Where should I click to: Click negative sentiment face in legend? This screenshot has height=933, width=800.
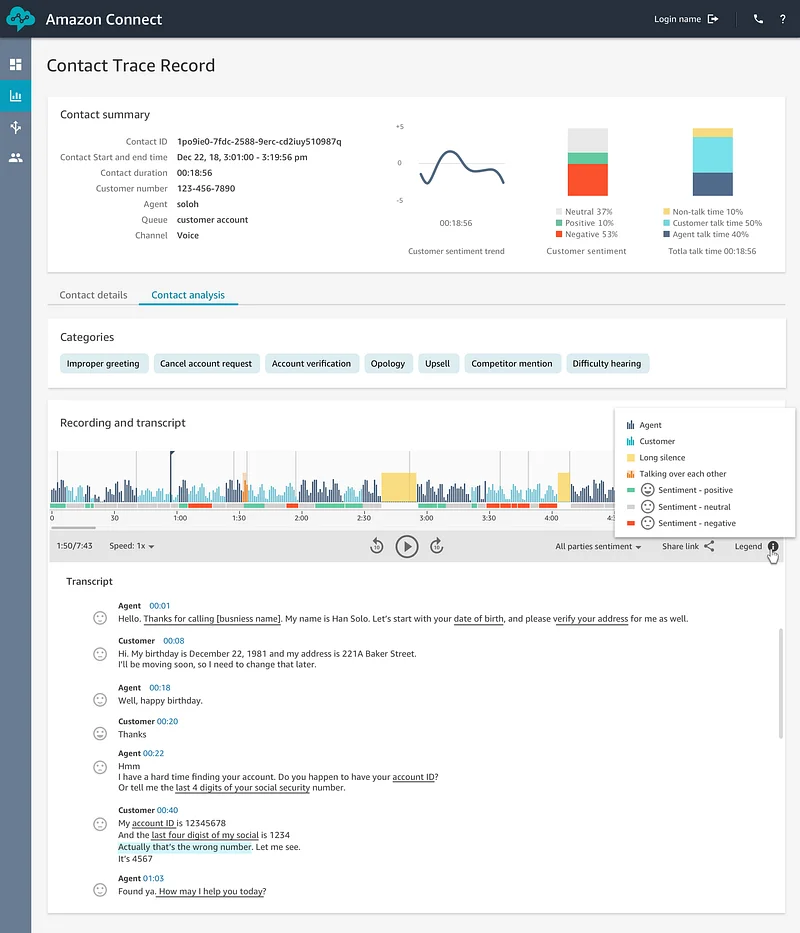click(x=648, y=523)
